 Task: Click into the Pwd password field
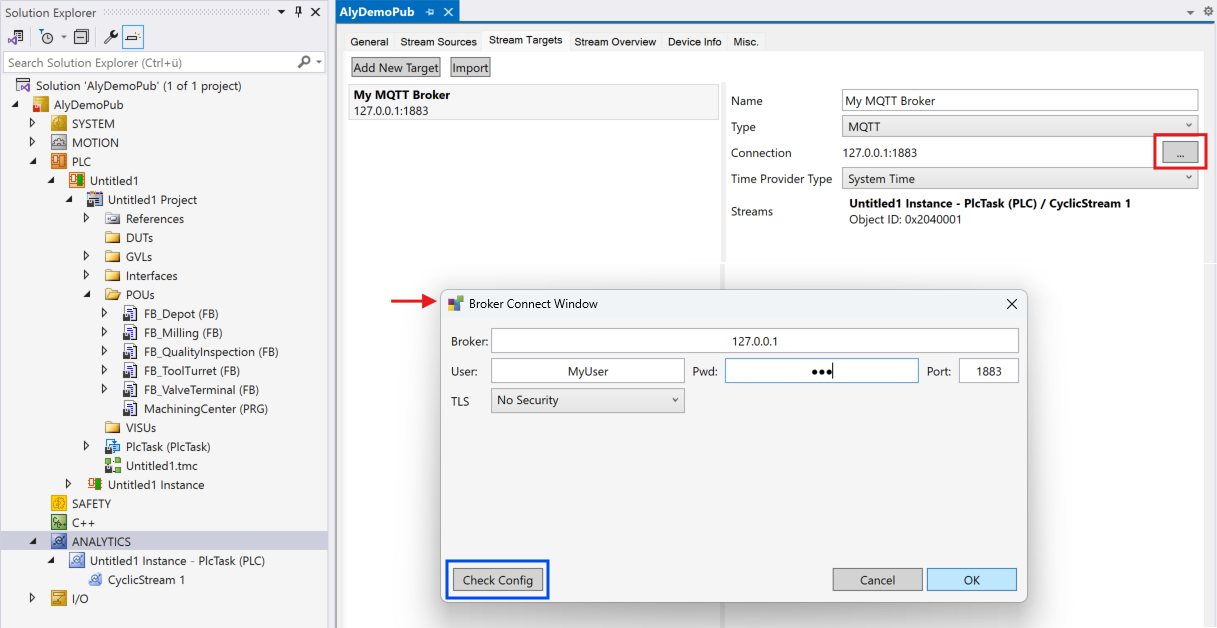821,371
